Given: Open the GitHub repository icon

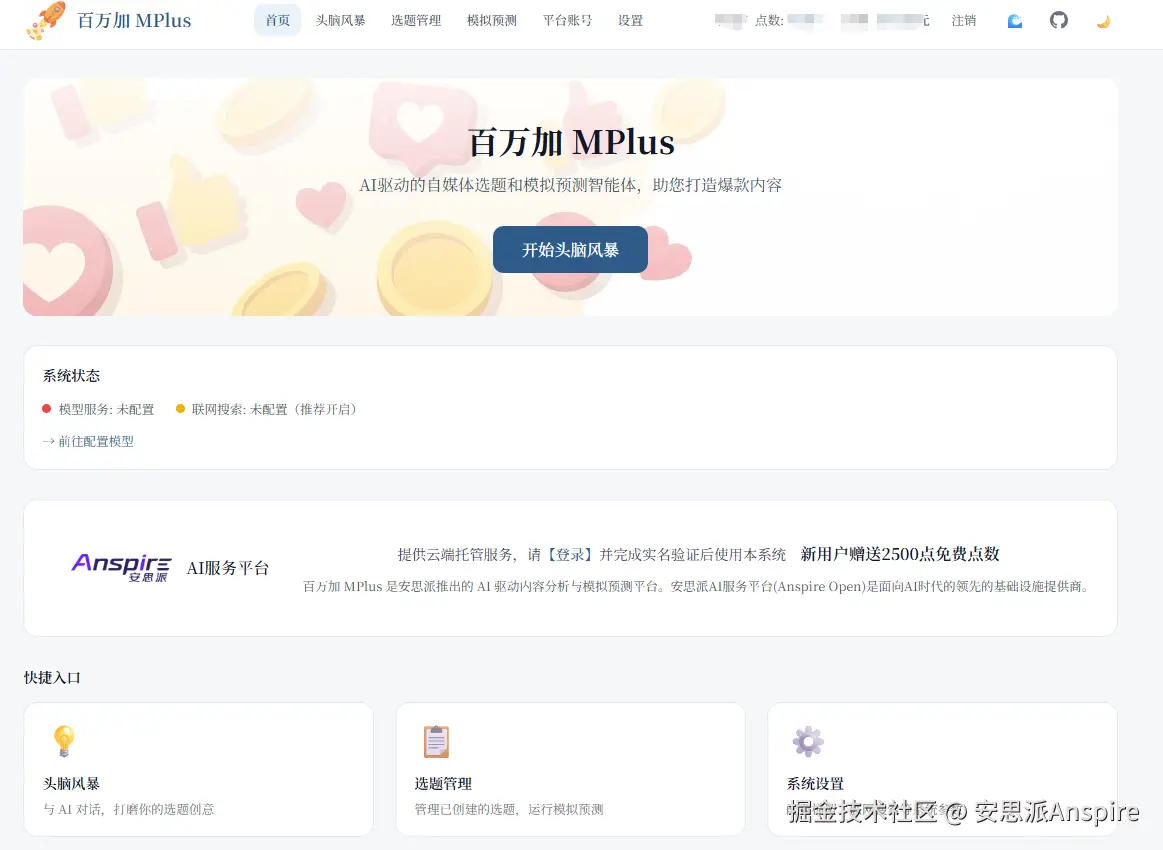Looking at the screenshot, I should (1058, 20).
